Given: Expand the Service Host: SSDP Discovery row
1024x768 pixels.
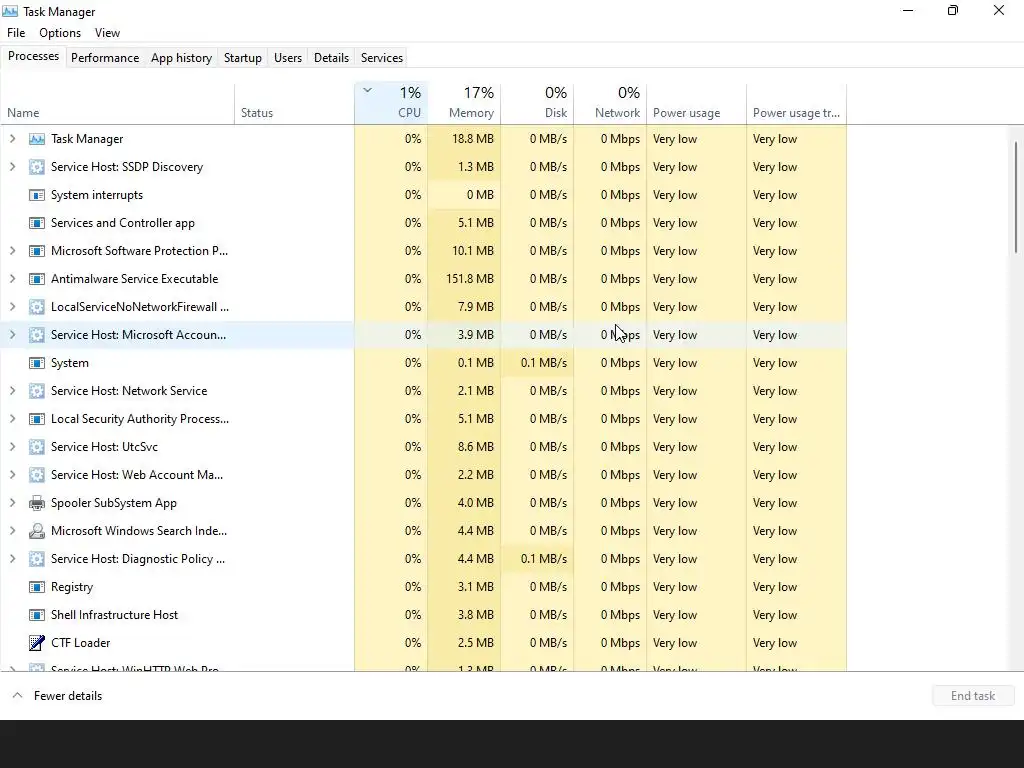Looking at the screenshot, I should click(12, 167).
